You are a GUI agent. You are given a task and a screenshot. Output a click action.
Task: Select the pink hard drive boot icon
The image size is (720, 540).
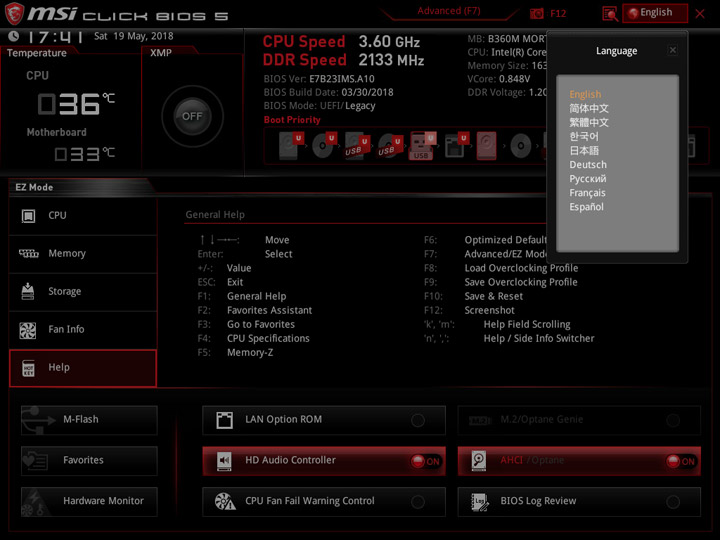pyautogui.click(x=486, y=146)
